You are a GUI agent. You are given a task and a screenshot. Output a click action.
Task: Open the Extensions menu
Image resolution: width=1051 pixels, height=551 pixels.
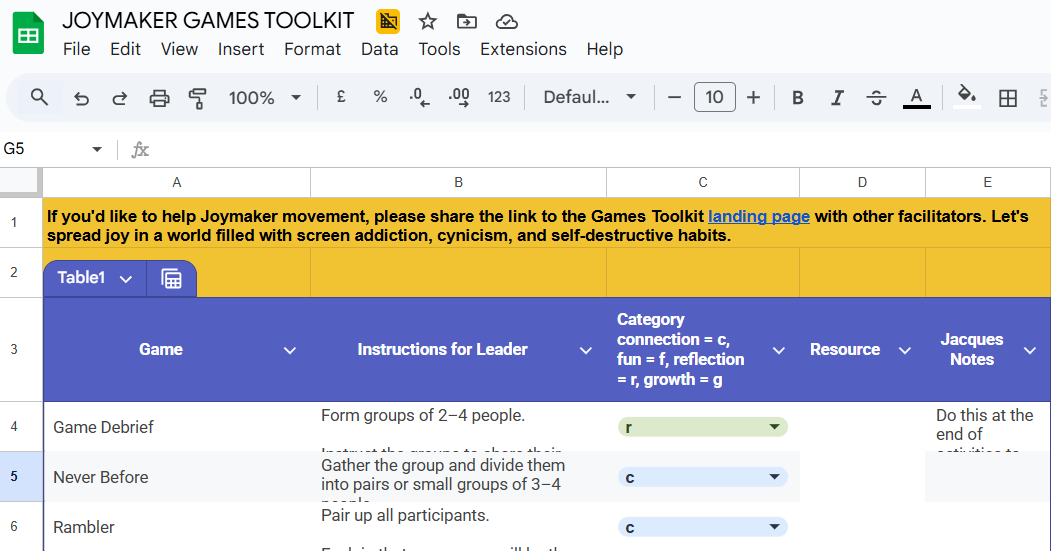coord(523,49)
